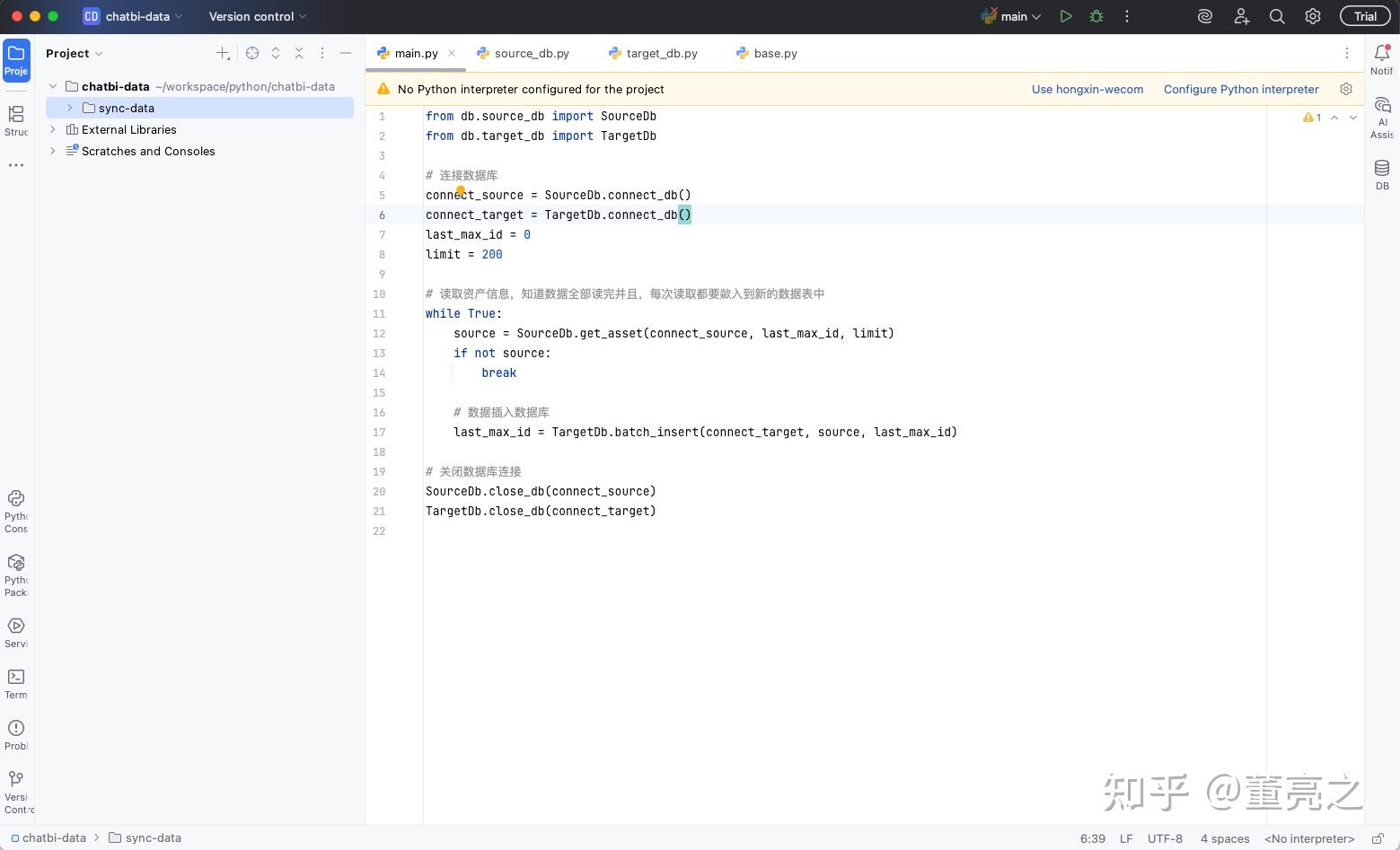Run the main configuration
This screenshot has height=850, width=1400.
coord(1066,16)
